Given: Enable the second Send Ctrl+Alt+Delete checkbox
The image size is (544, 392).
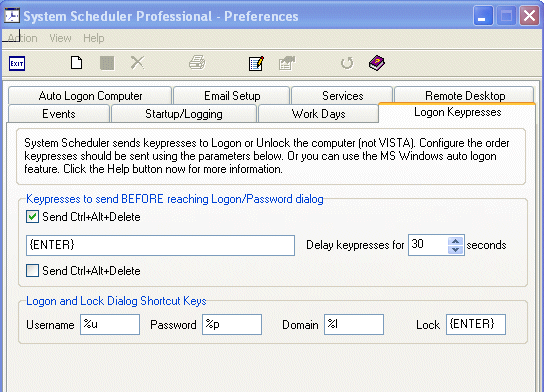Looking at the screenshot, I should point(32,271).
